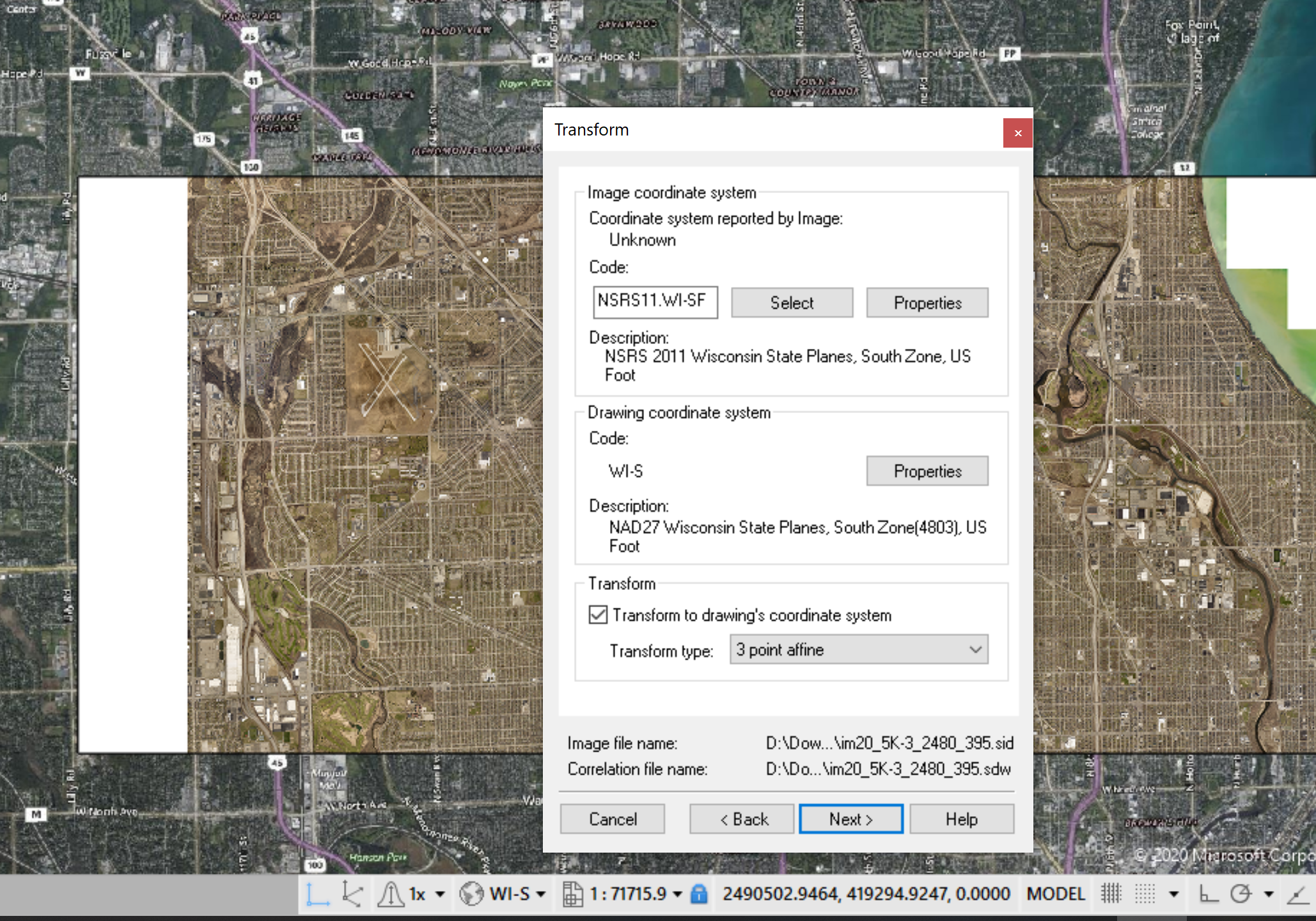The height and width of the screenshot is (921, 1316).
Task: Open the Transform type dropdown
Action: coord(858,649)
